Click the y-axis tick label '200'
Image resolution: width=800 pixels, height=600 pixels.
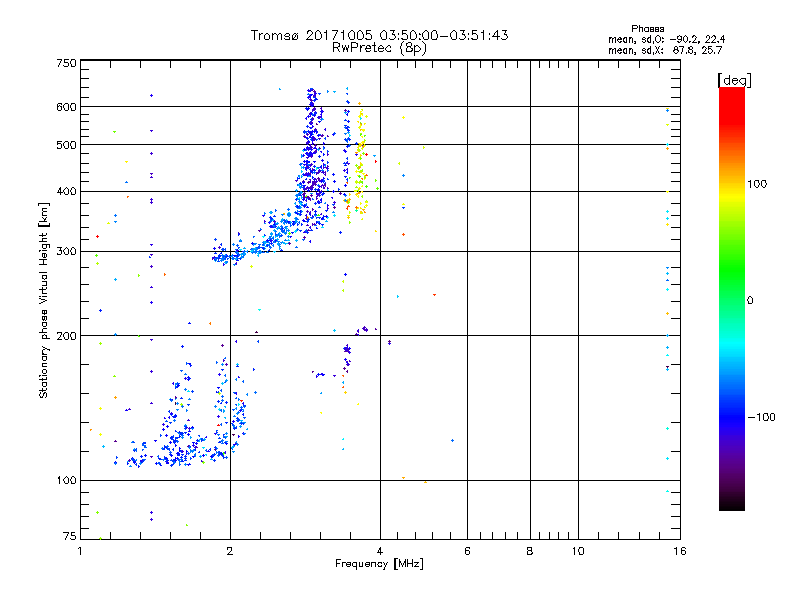coord(67,336)
